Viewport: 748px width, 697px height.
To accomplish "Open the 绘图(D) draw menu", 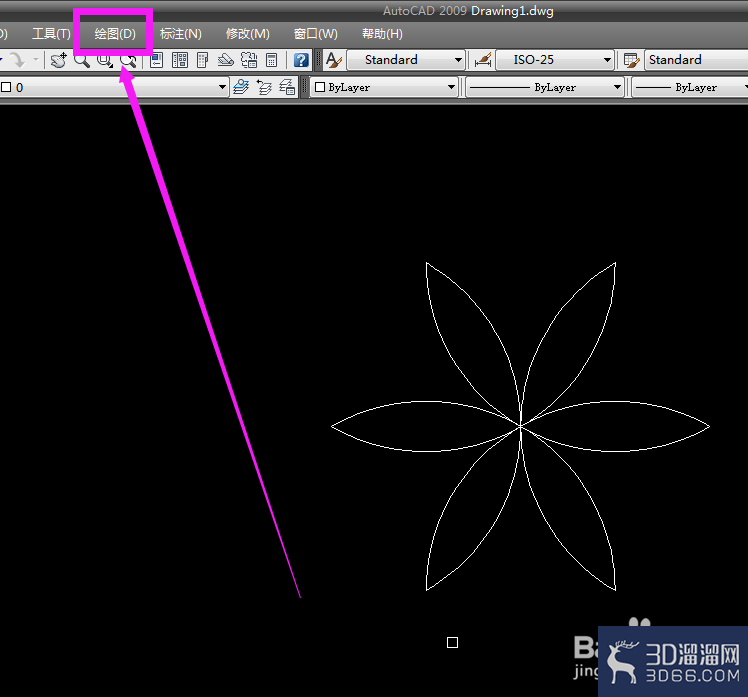I will [x=114, y=34].
